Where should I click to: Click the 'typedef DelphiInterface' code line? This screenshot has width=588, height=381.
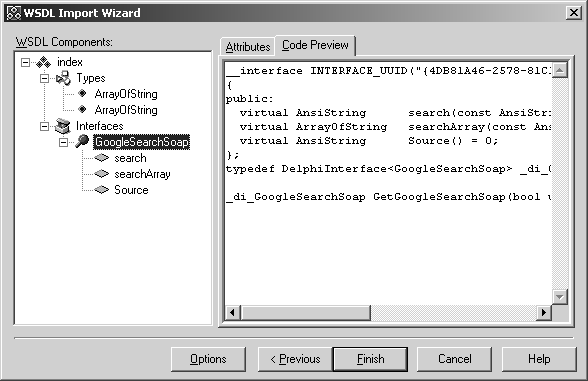[388, 169]
